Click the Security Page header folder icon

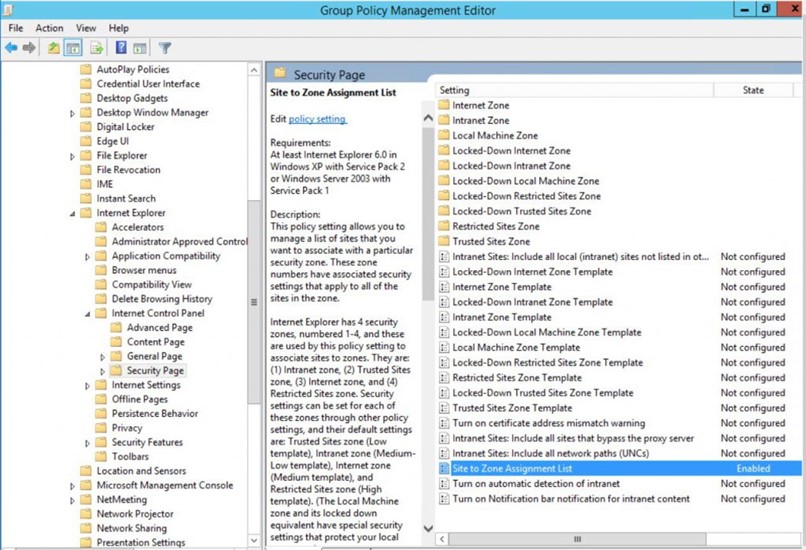280,73
